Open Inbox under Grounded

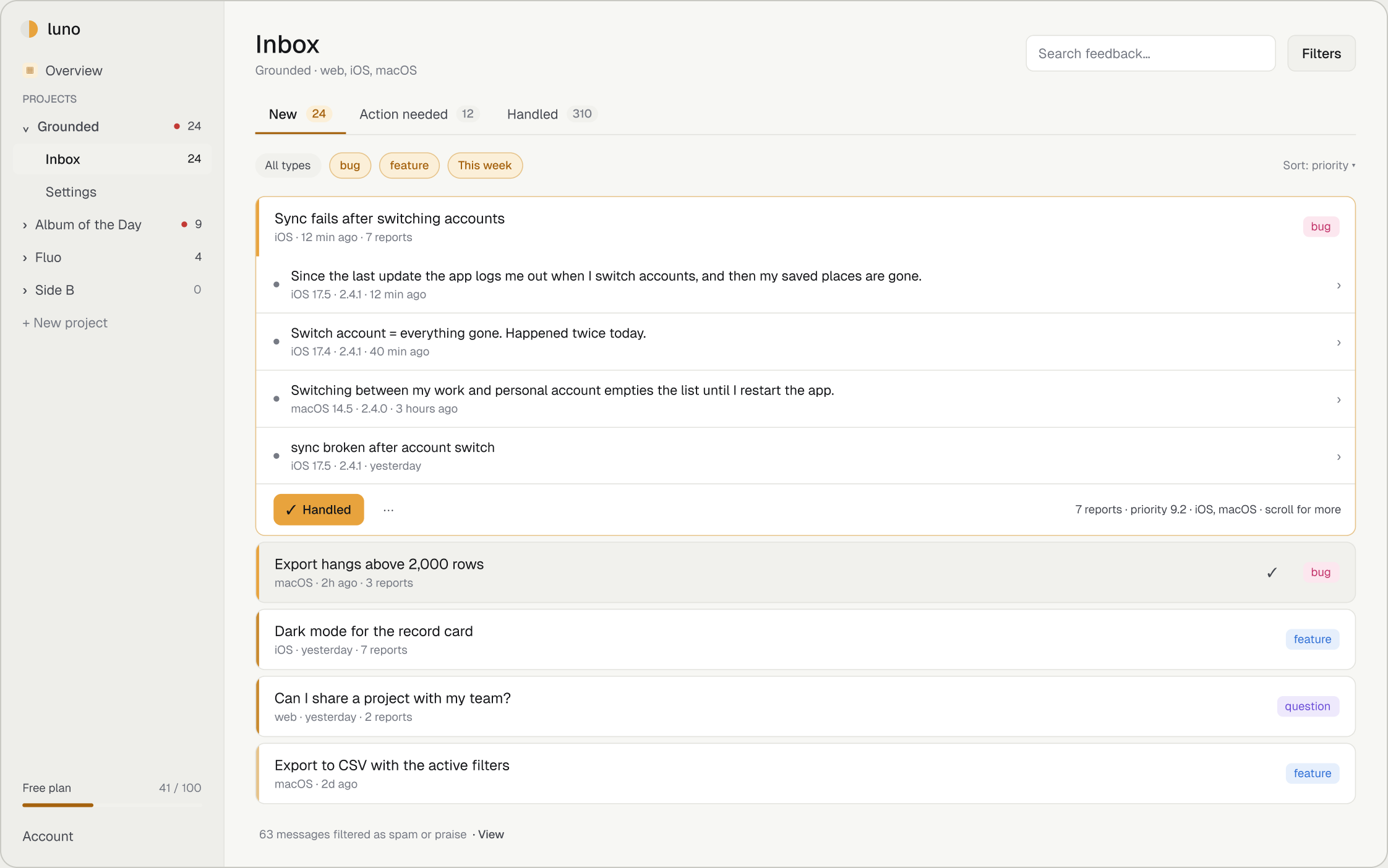[112, 160]
